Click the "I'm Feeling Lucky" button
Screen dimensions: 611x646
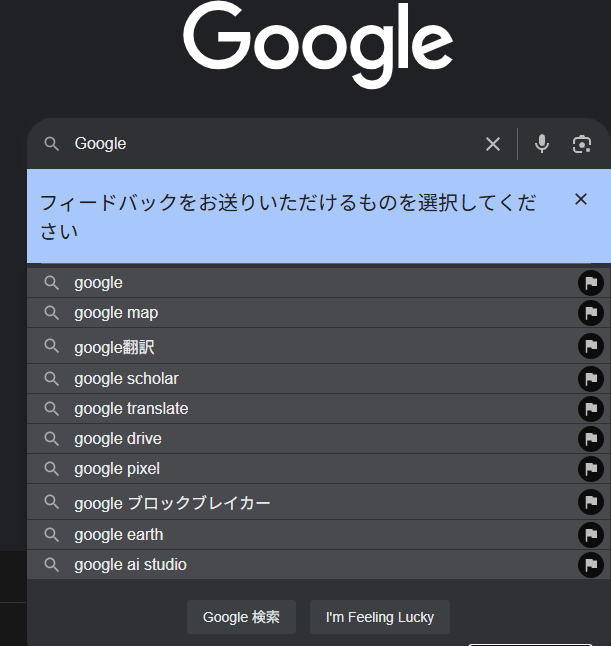[x=380, y=617]
